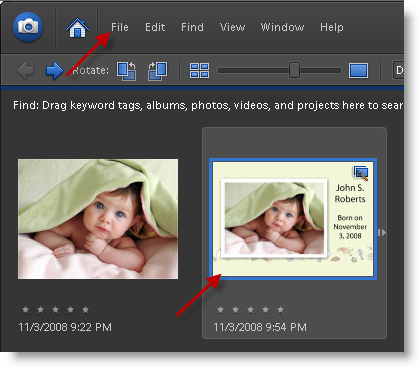The height and width of the screenshot is (368, 420).
Task: Click the date 11/3/2008 9:54 PM
Action: click(x=260, y=327)
